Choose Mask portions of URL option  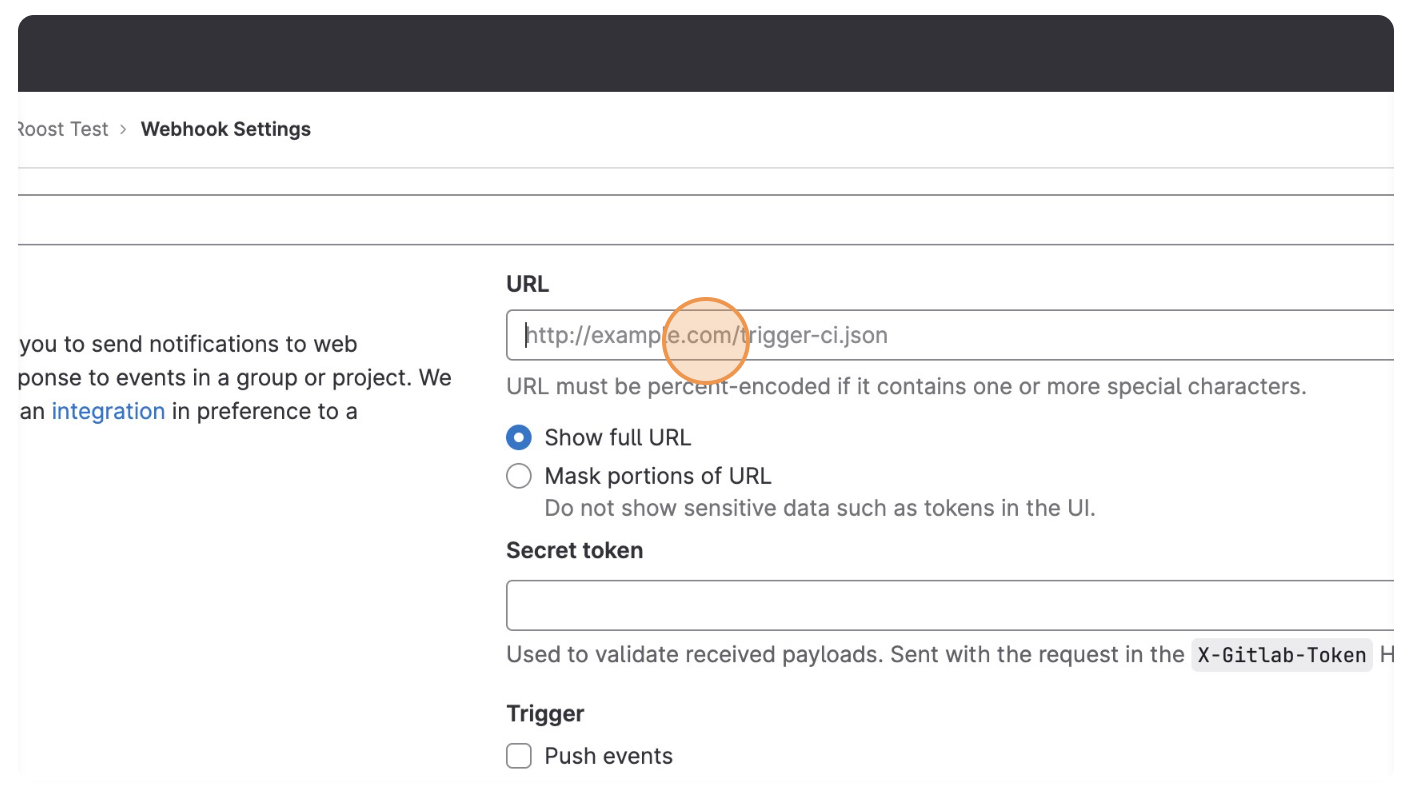pos(519,476)
